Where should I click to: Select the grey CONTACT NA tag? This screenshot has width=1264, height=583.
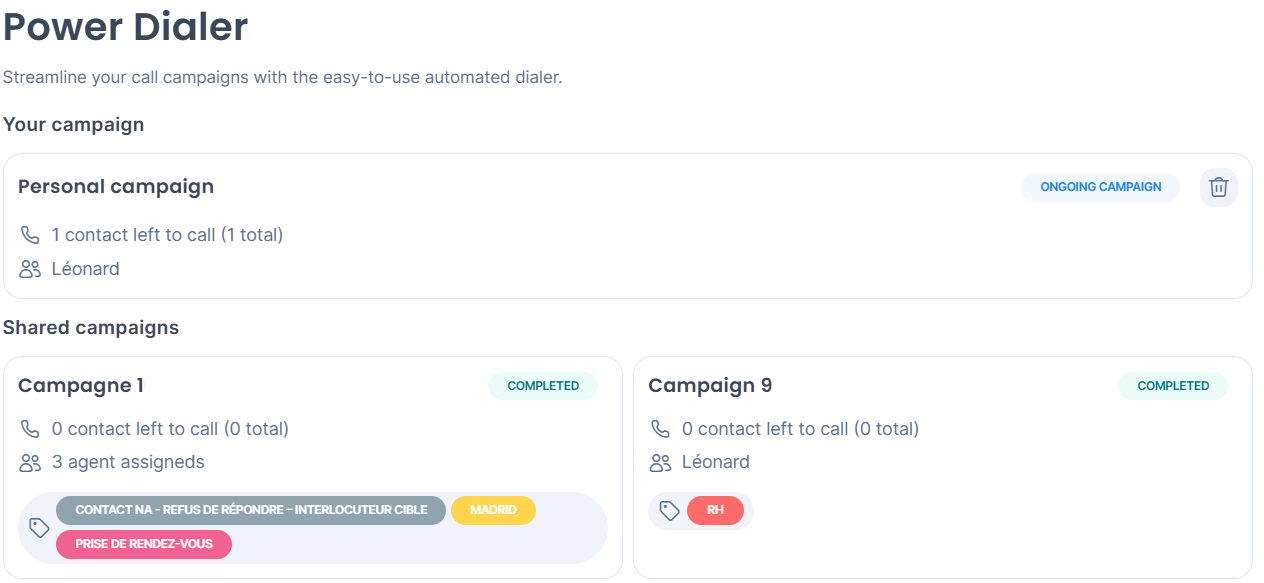[x=251, y=510]
